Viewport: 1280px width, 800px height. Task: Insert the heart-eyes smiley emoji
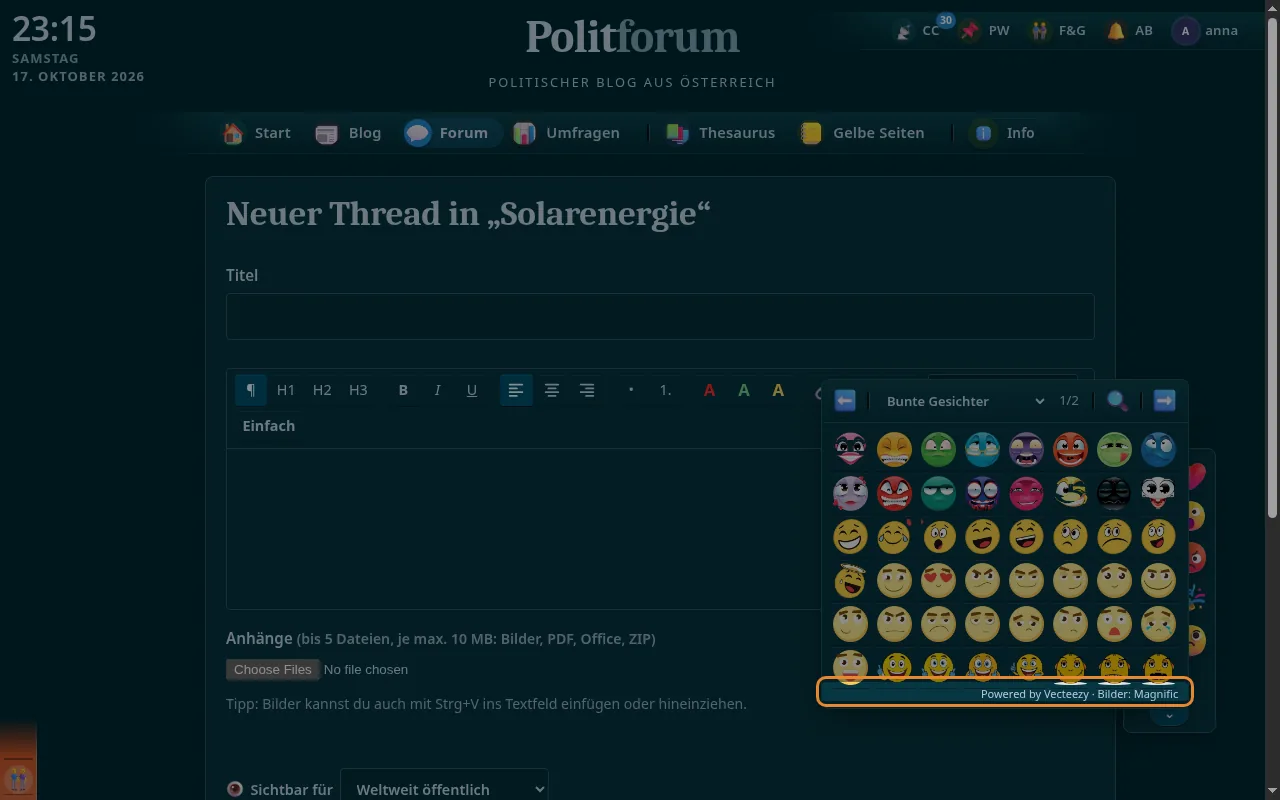point(938,581)
